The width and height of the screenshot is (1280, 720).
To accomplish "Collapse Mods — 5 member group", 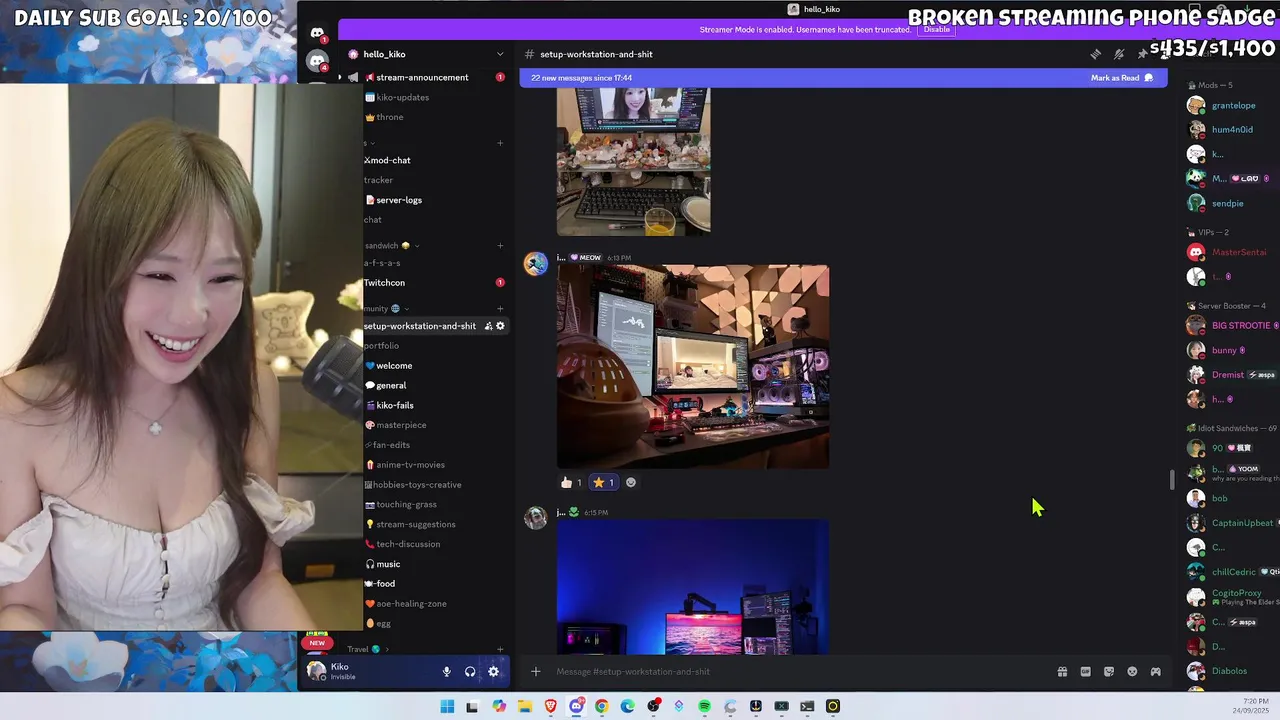I will click(1209, 85).
